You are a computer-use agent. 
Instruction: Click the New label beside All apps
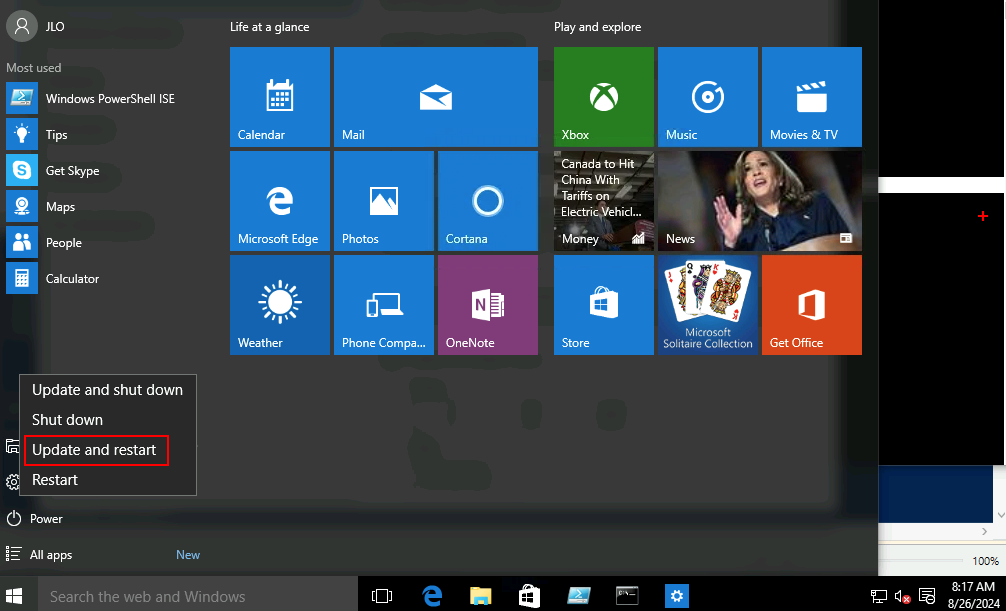tap(188, 555)
